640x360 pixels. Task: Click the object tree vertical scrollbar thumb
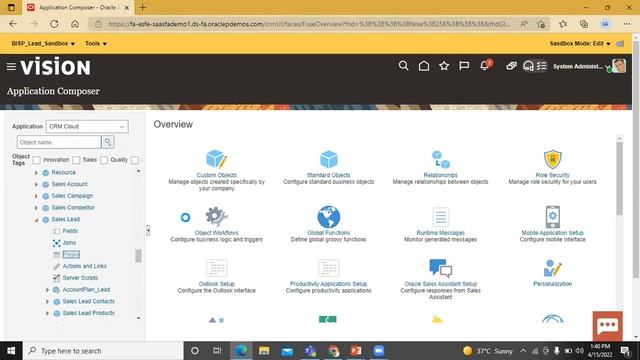(x=138, y=256)
